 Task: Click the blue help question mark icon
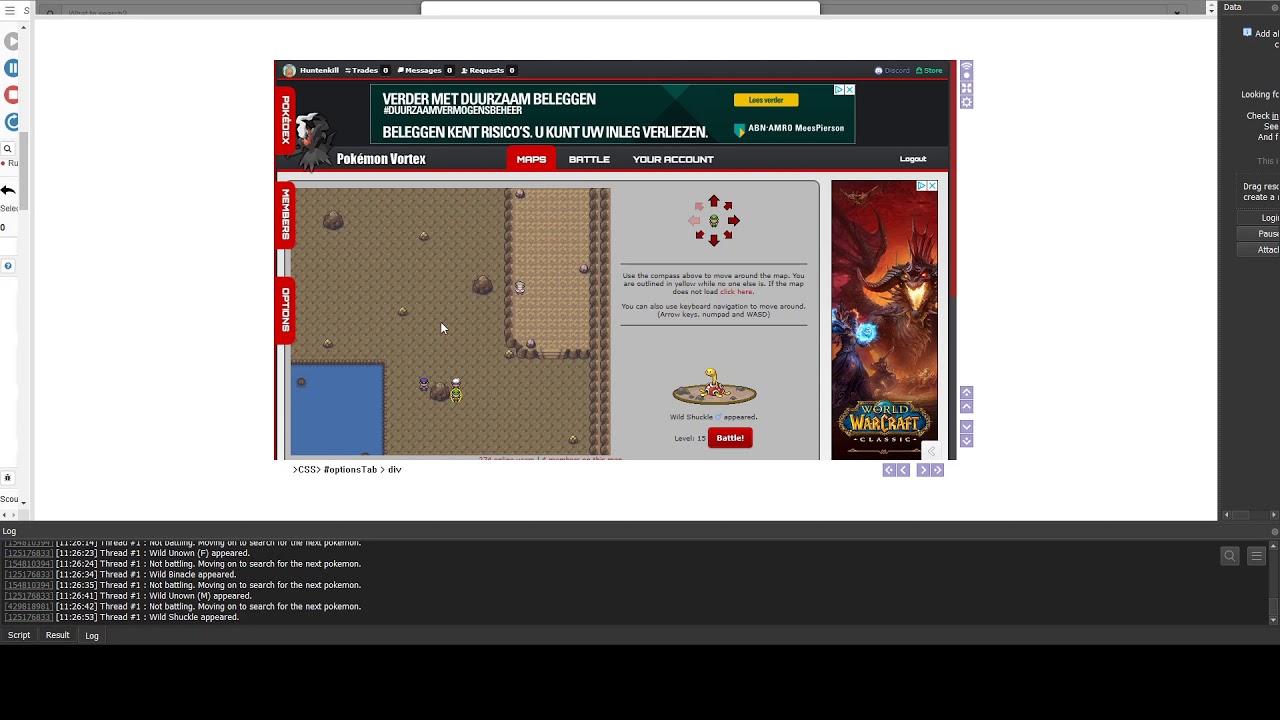[x=8, y=266]
